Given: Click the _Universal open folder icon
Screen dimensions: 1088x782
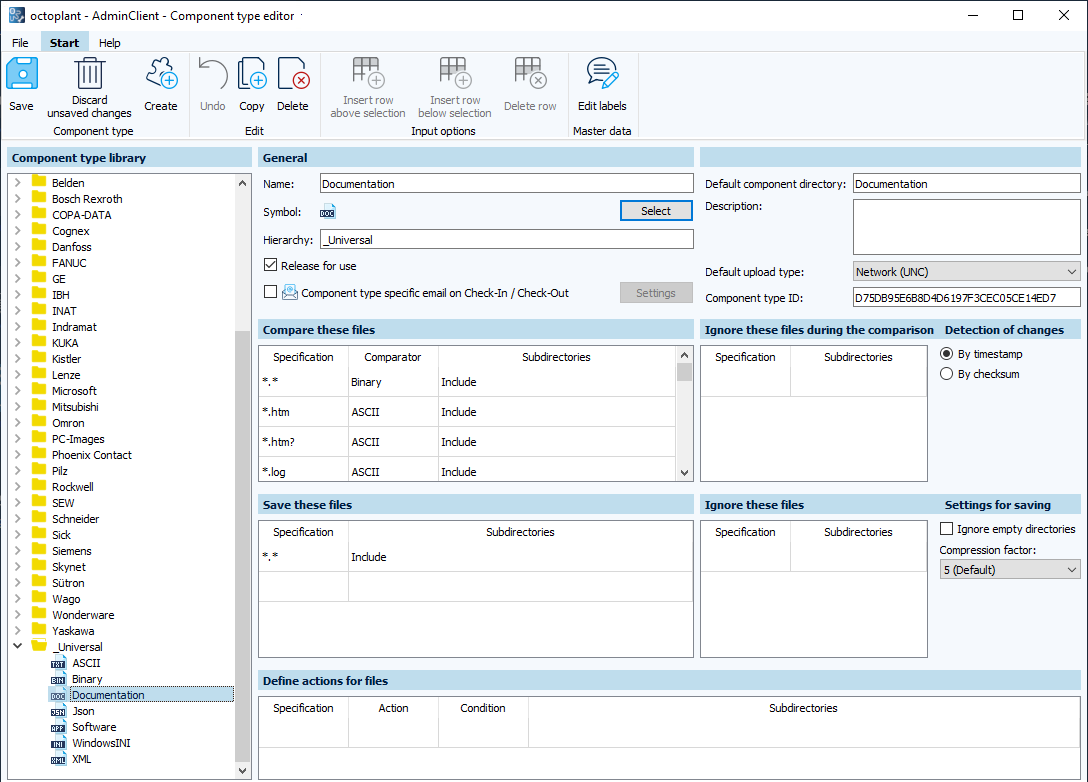Looking at the screenshot, I should coord(39,647).
